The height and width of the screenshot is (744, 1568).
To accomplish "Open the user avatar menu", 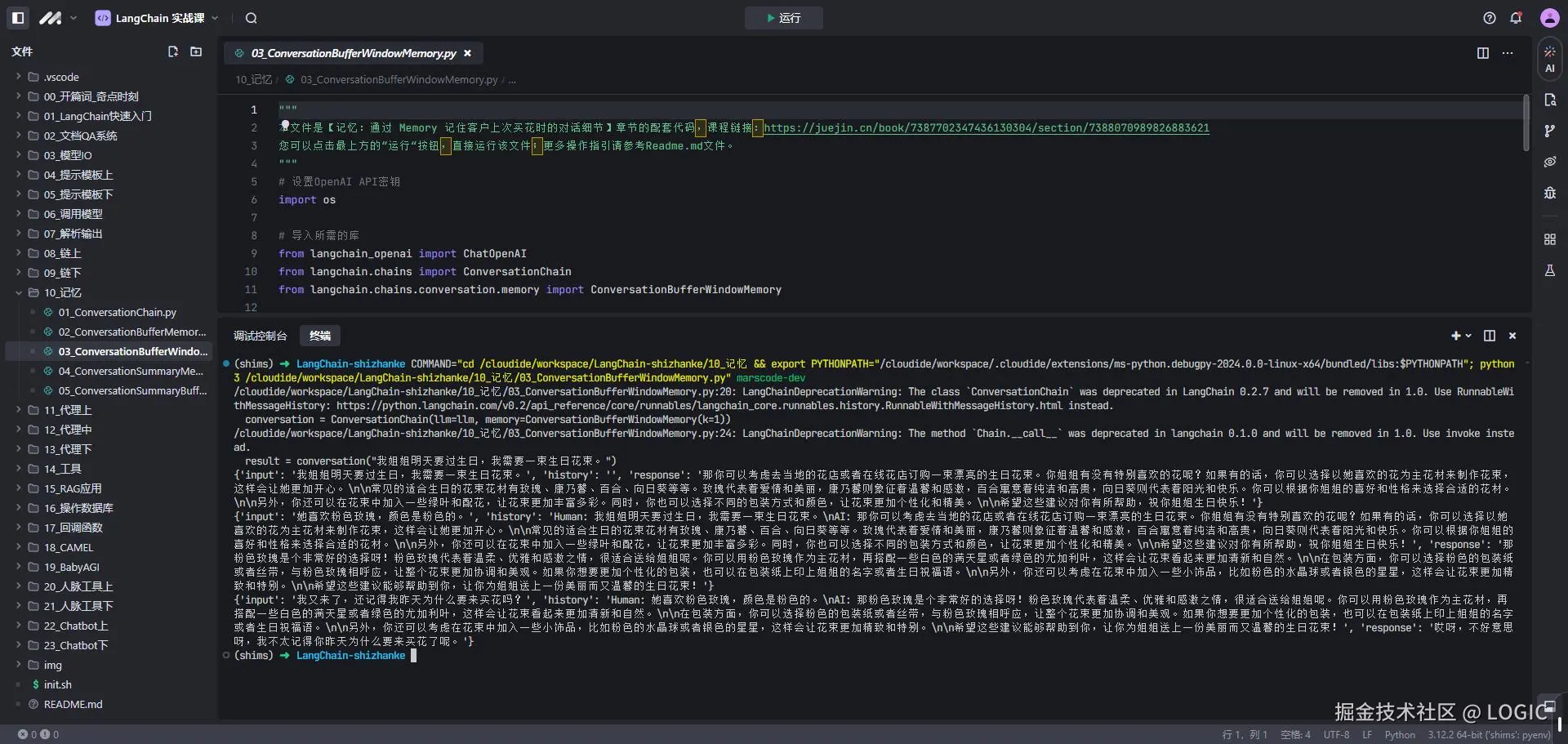I will pyautogui.click(x=1549, y=18).
